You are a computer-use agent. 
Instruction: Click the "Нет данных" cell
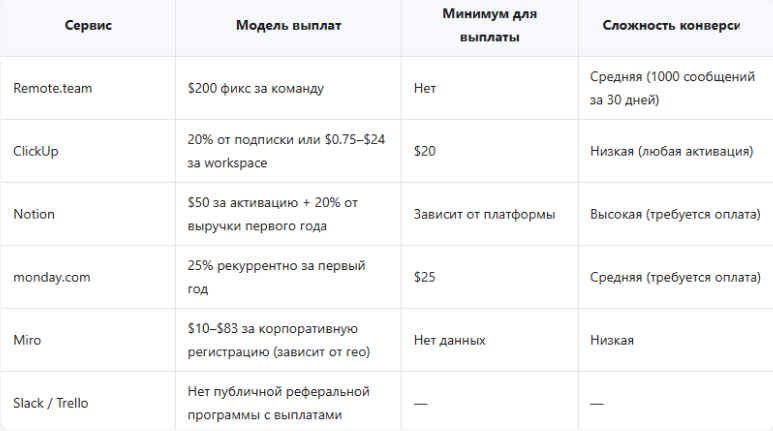coord(449,340)
